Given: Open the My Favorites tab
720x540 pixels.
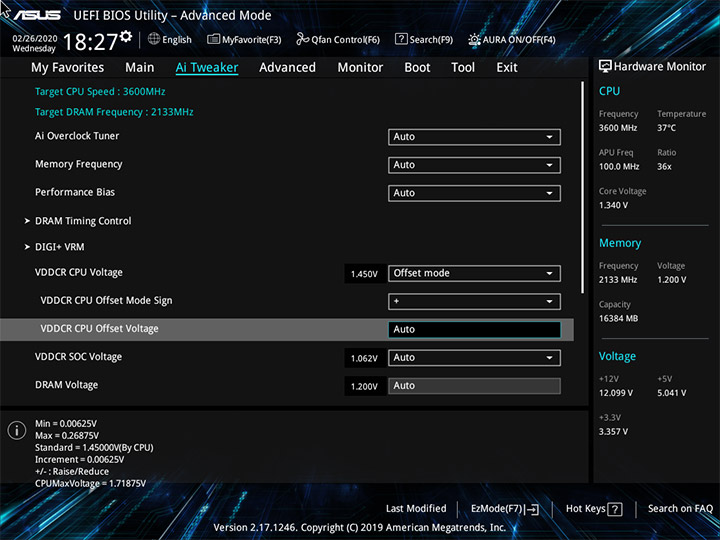Looking at the screenshot, I should coord(68,68).
